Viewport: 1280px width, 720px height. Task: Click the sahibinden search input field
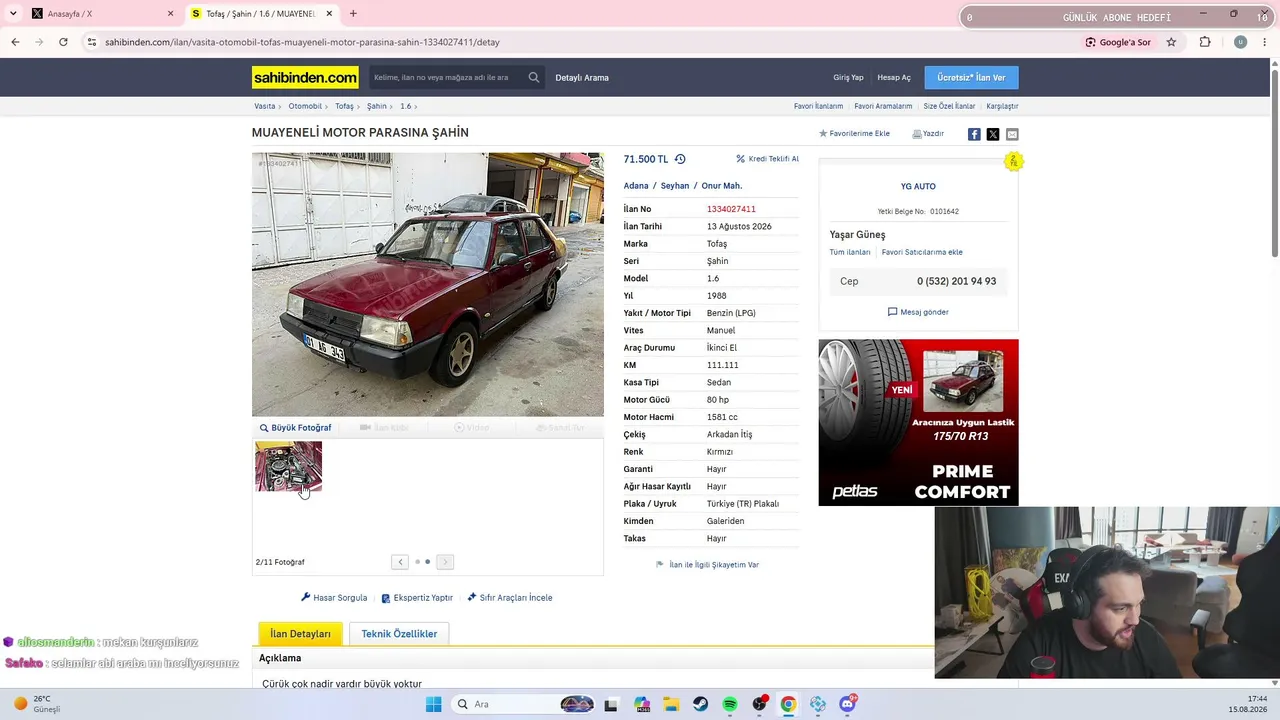click(446, 77)
